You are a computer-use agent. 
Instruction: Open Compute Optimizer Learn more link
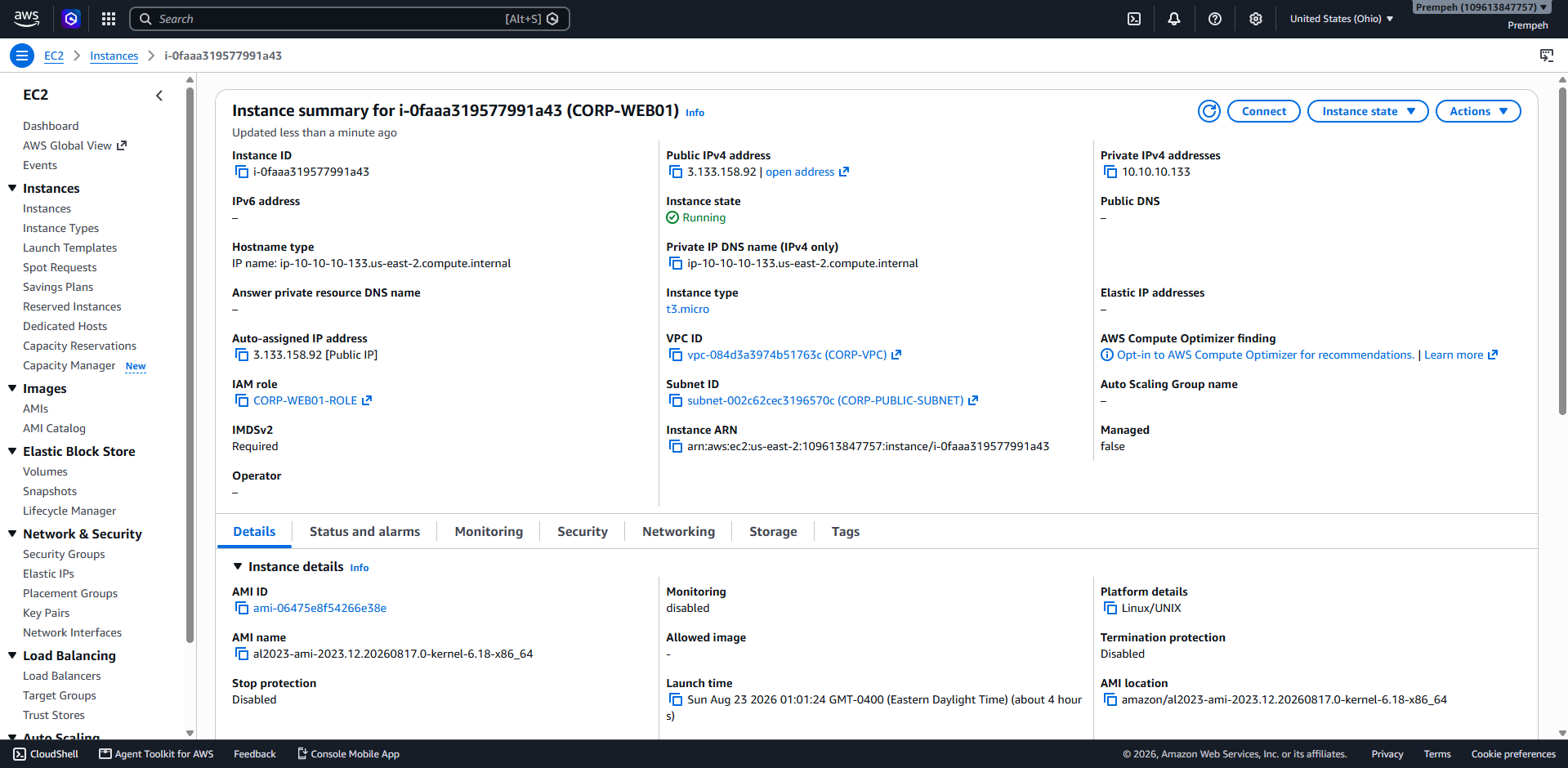(1461, 355)
